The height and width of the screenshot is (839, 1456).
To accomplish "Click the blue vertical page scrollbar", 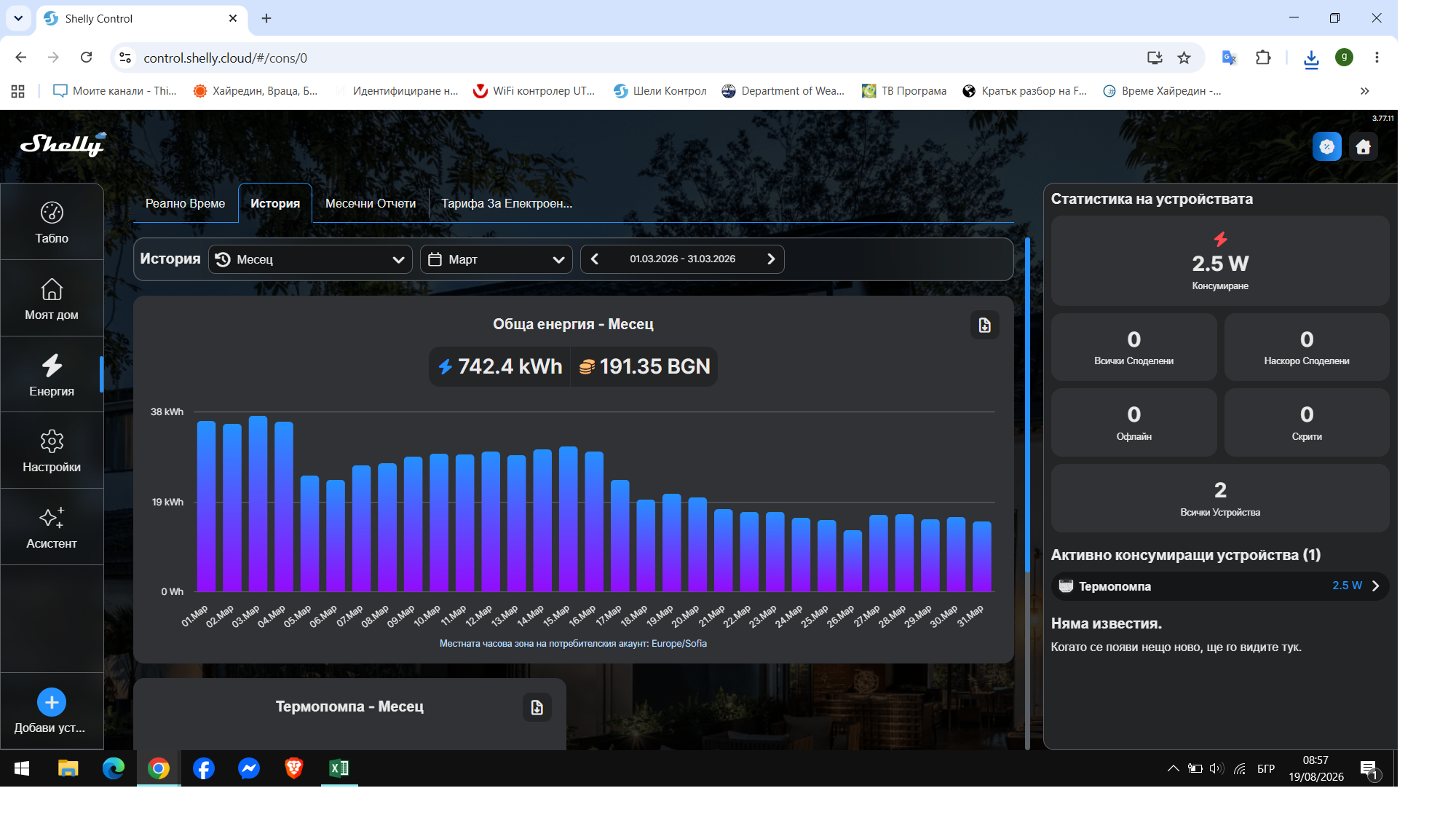I will click(x=1027, y=405).
